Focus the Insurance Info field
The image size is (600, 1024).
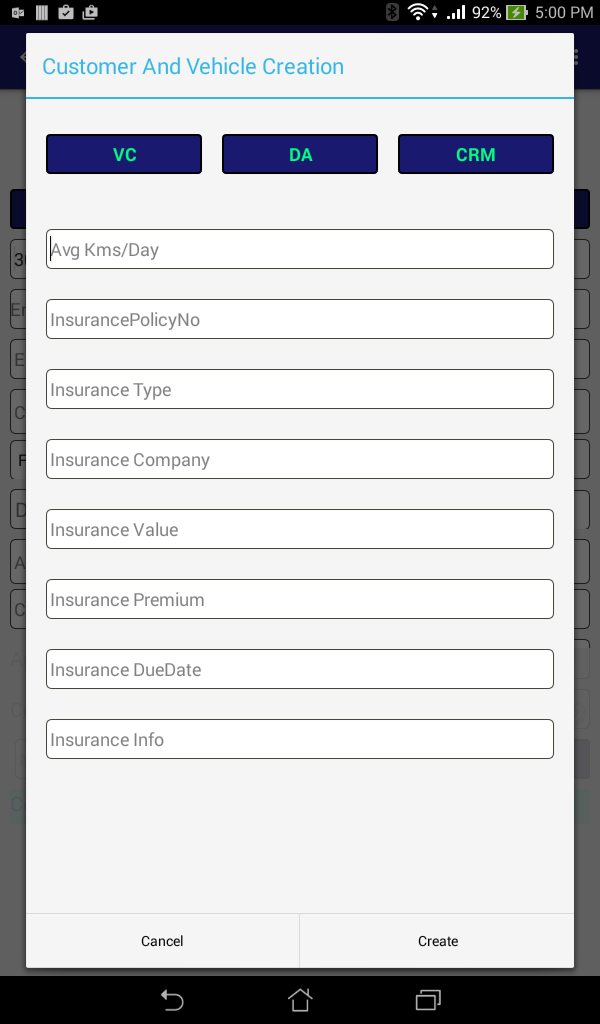pyautogui.click(x=300, y=739)
